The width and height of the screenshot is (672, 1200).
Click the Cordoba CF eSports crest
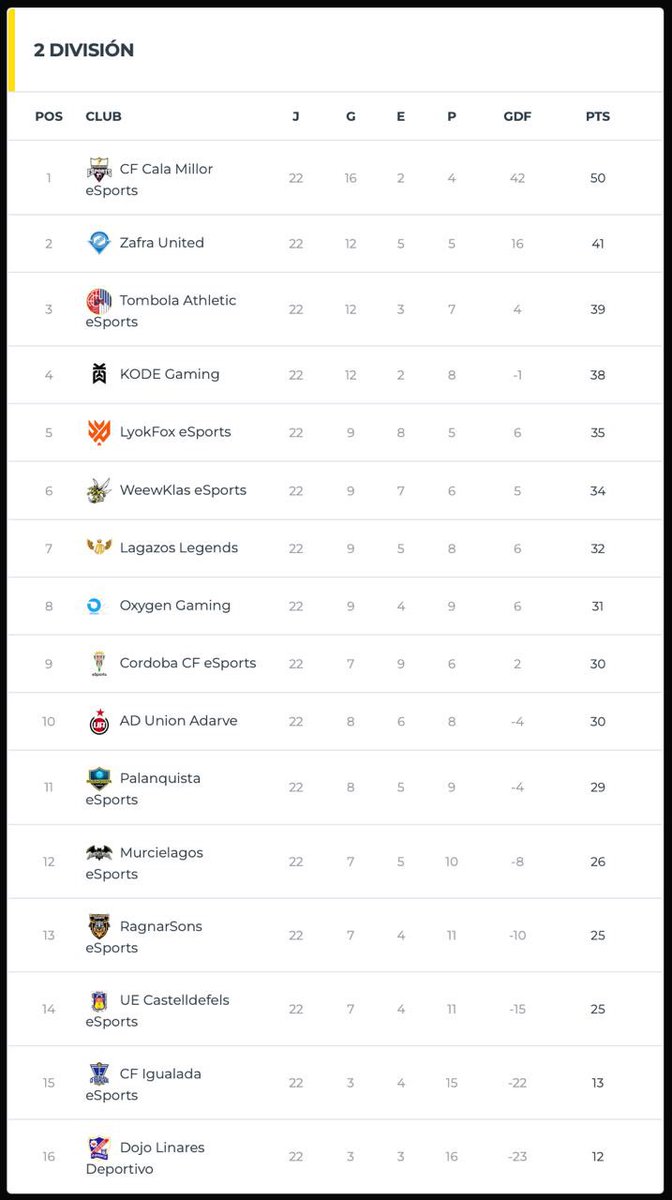[99, 663]
